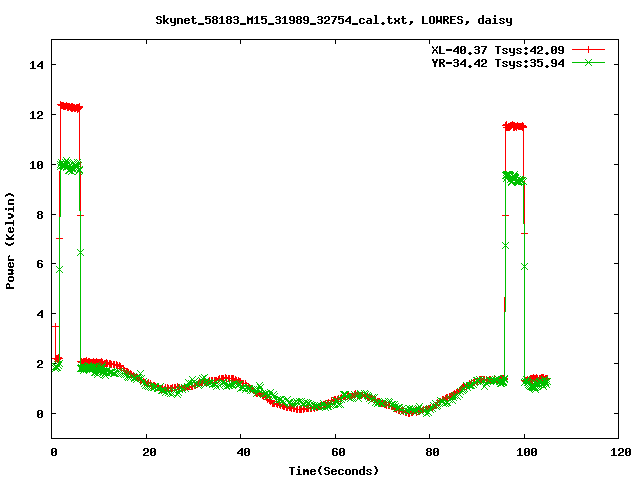Image resolution: width=640 pixels, height=480 pixels.
Task: Click the Time(Seconds) x-axis label
Action: tap(334, 471)
